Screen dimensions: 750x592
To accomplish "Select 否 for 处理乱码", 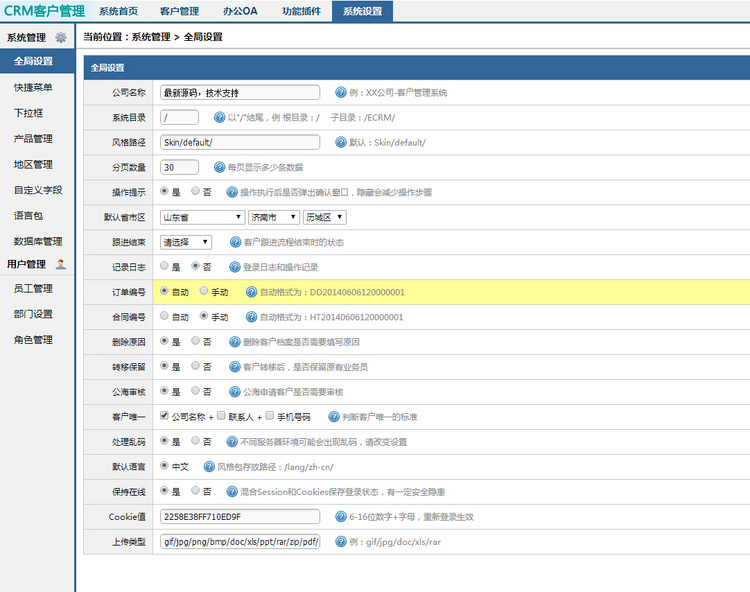I will 195,440.
